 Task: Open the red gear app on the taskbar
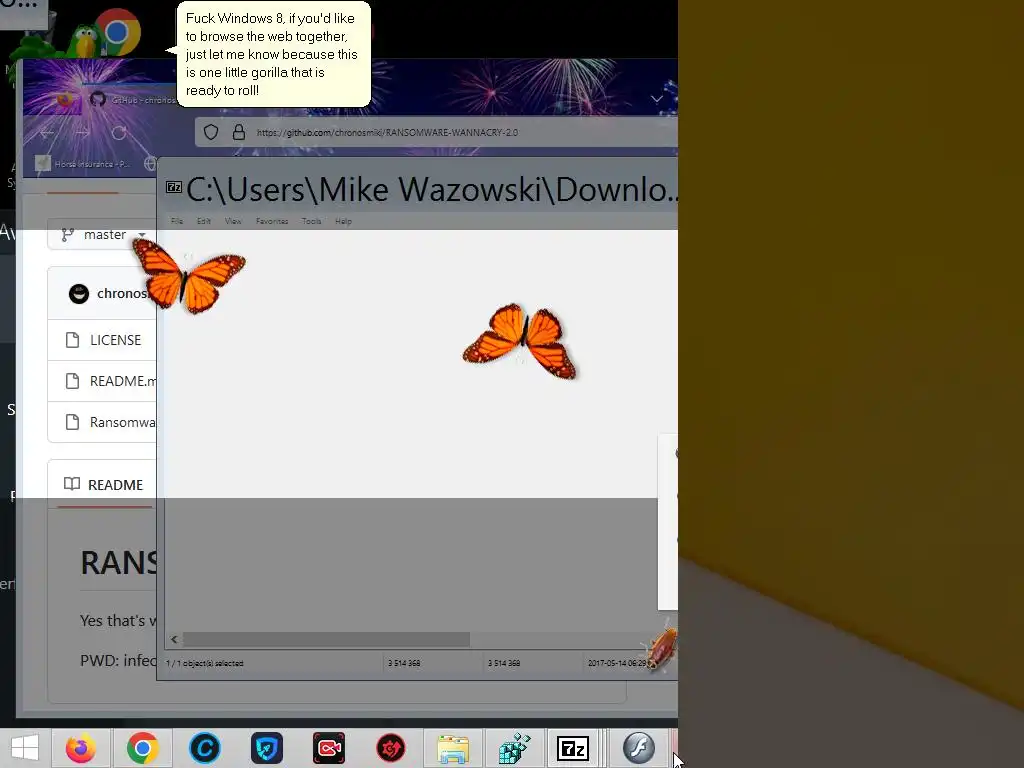click(x=391, y=748)
